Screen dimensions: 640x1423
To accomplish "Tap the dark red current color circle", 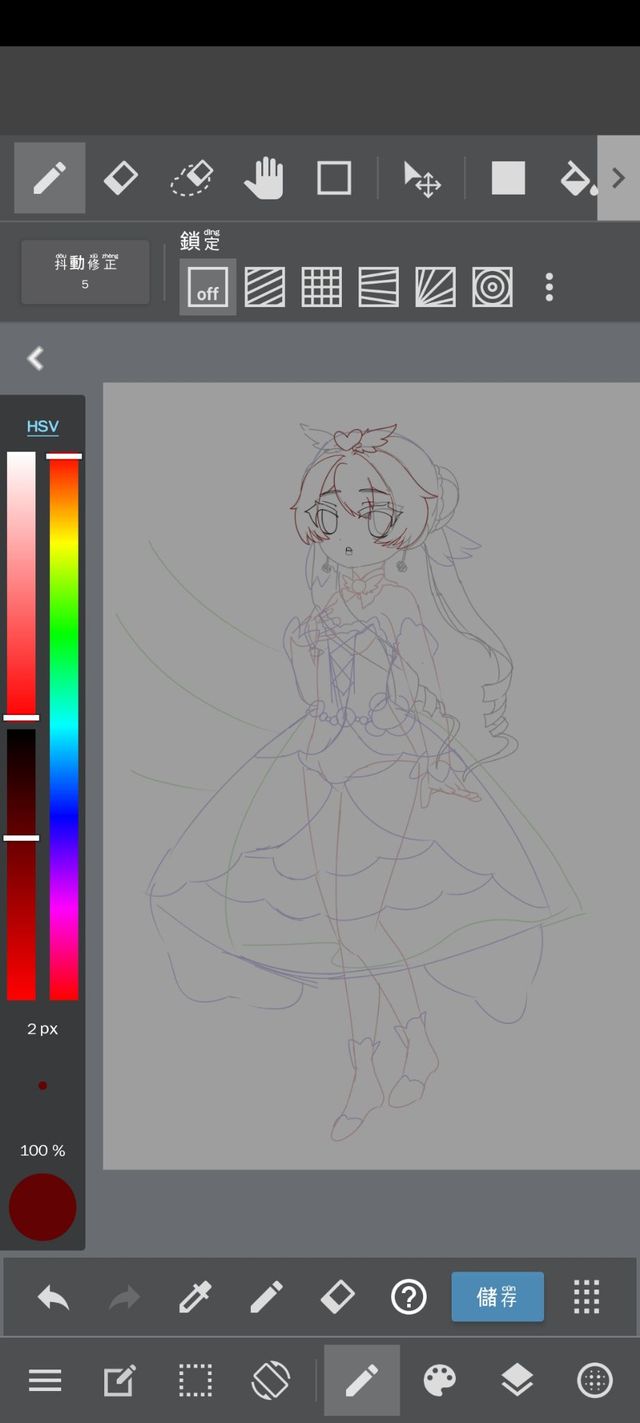I will [43, 1207].
